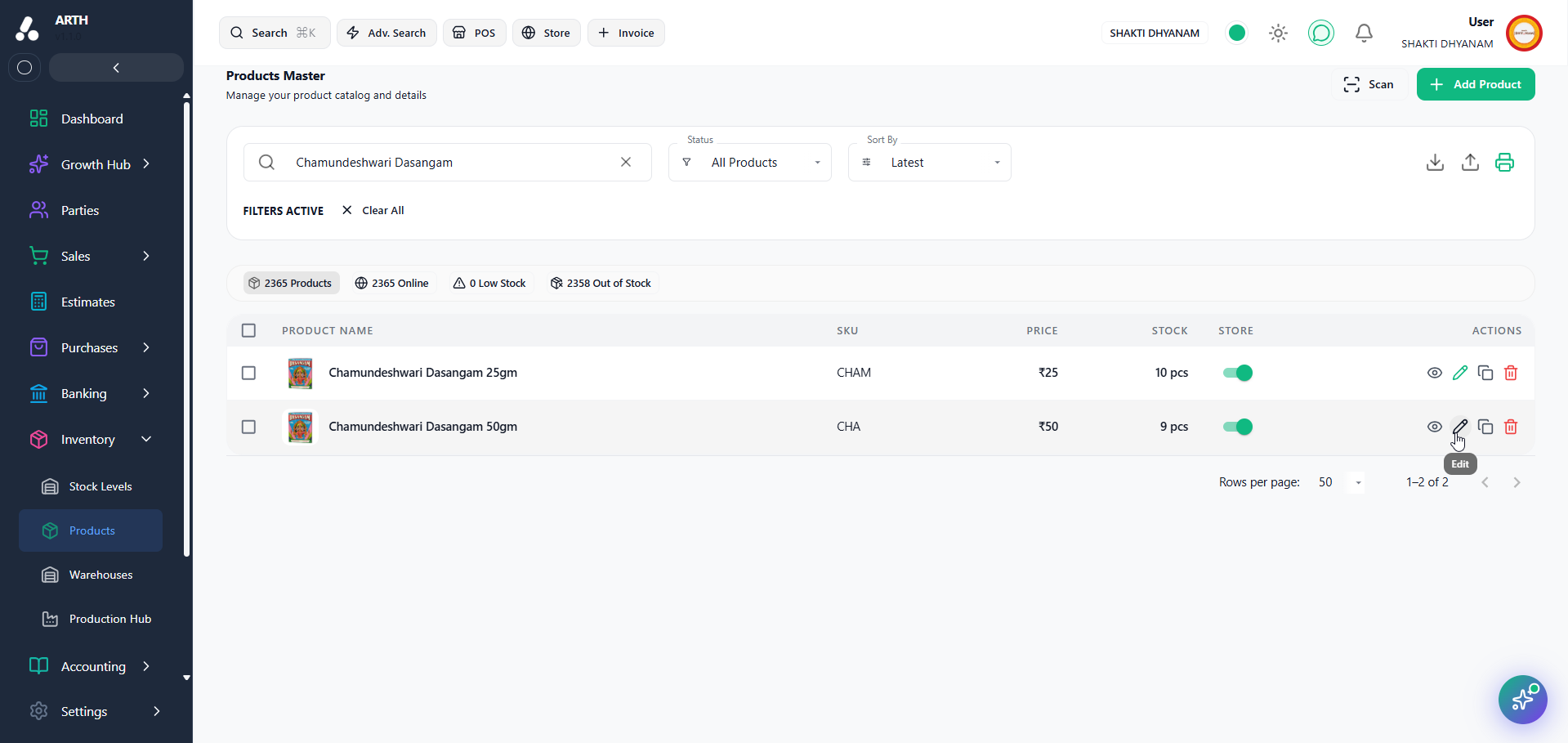Viewport: 1568px width, 743px height.
Task: Click the print icon in filter panel
Action: click(1504, 162)
